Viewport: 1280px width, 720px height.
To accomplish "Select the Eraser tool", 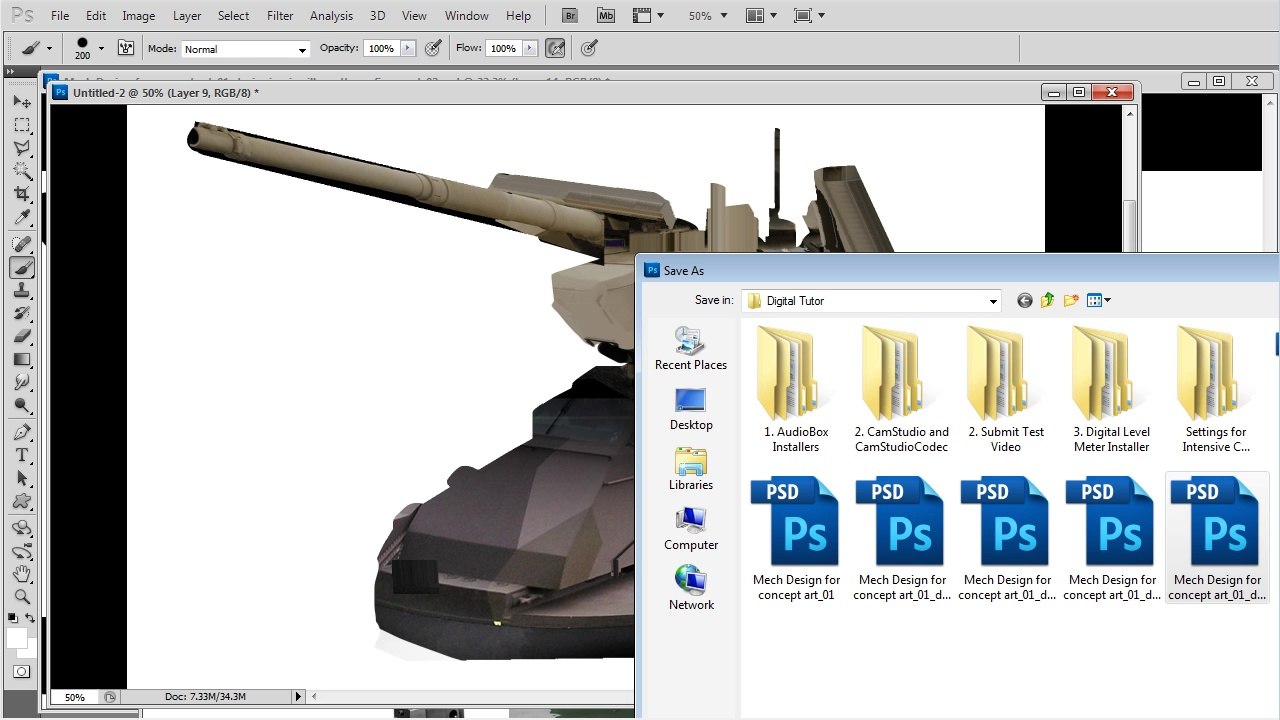I will [21, 336].
